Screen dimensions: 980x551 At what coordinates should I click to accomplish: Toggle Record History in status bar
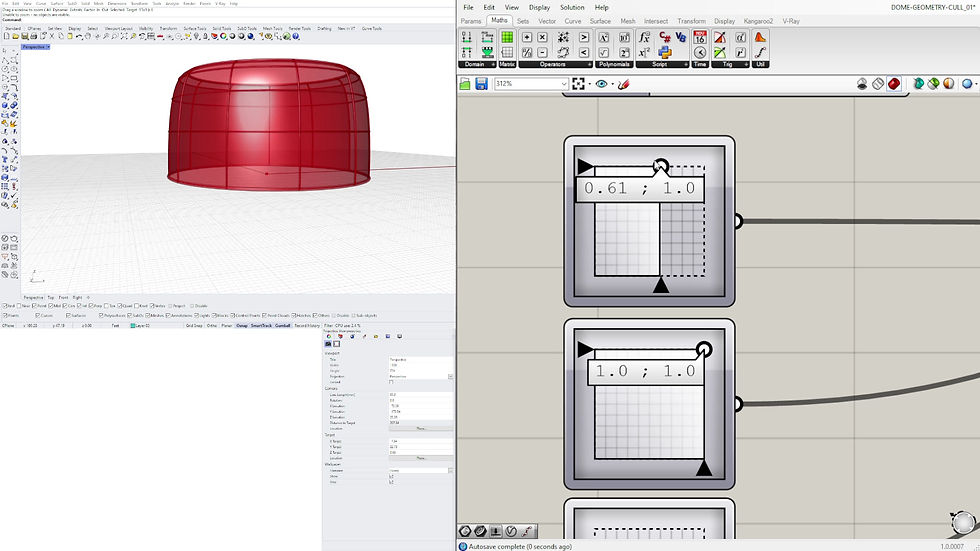(x=307, y=325)
